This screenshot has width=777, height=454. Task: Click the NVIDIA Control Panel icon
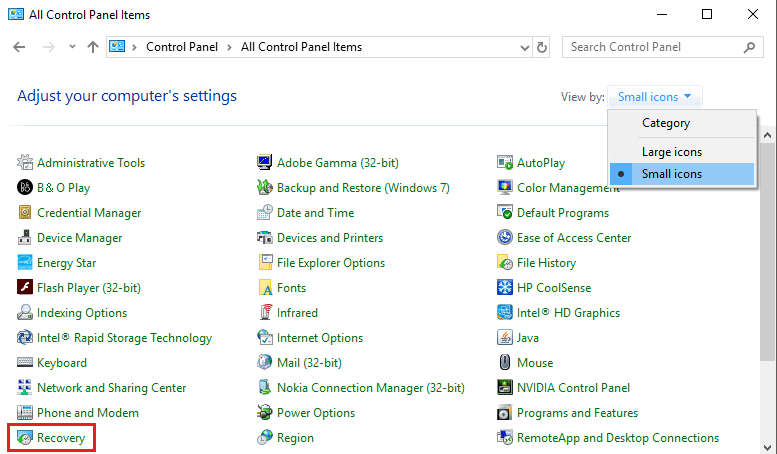tap(505, 388)
